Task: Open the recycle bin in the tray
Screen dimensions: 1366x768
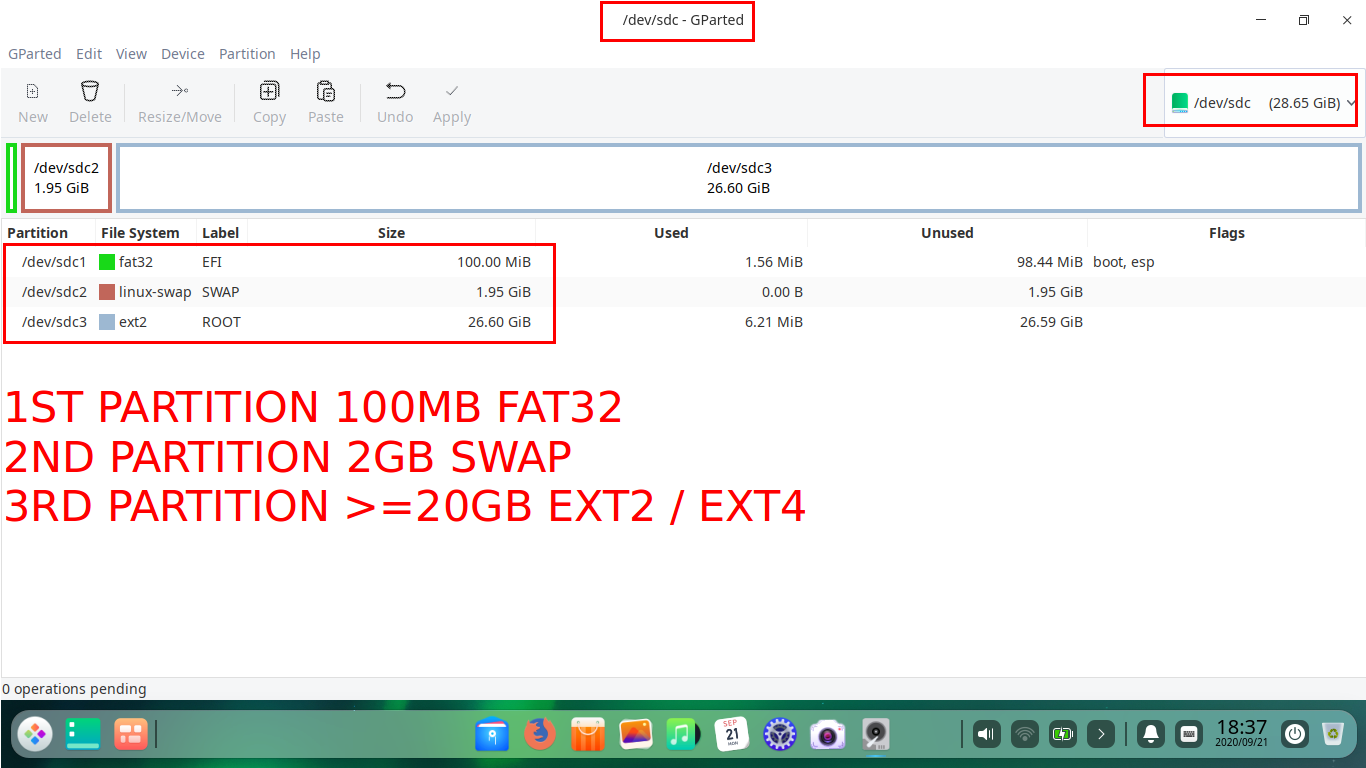Action: [1333, 734]
